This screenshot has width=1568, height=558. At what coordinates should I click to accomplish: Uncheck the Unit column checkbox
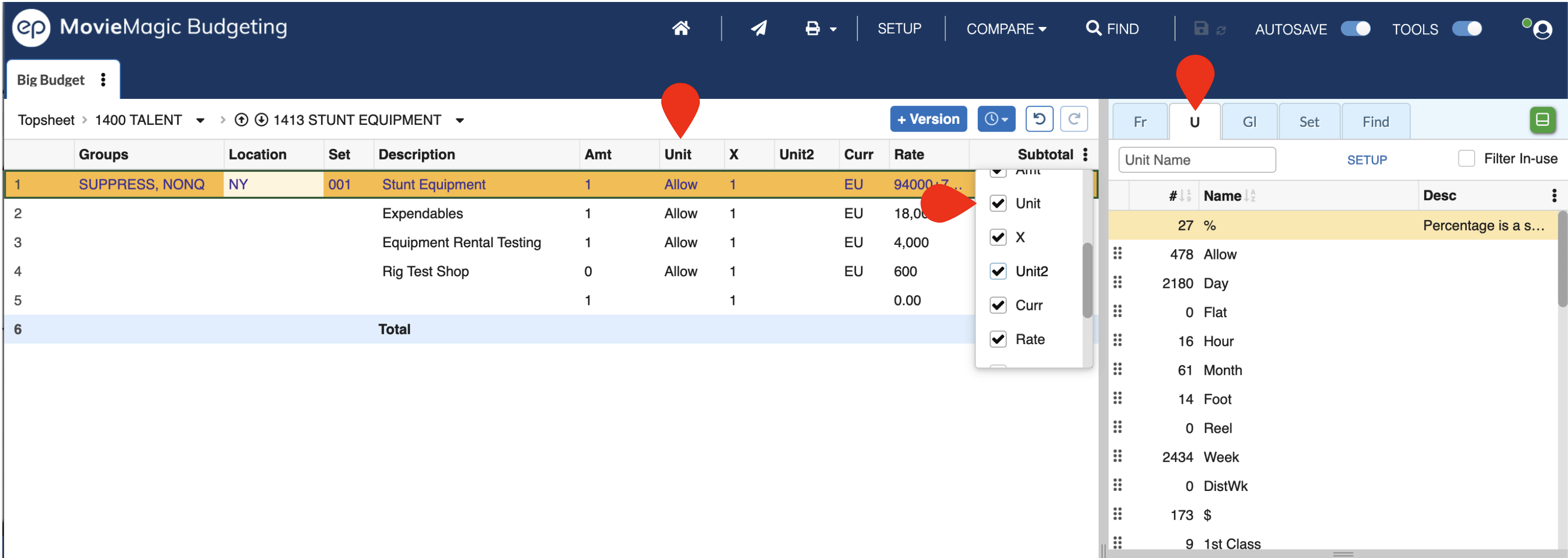point(998,203)
